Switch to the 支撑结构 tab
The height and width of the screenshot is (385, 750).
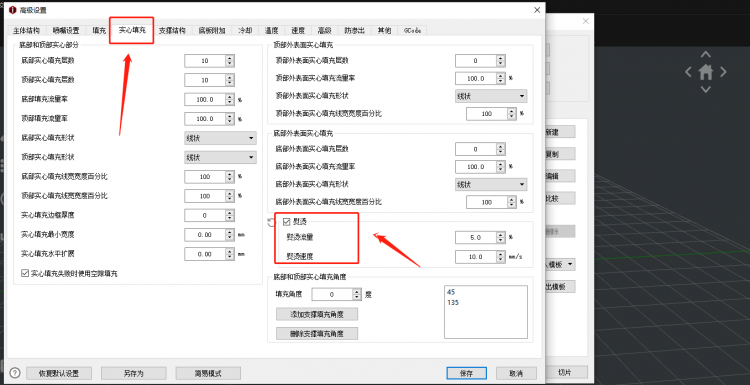pyautogui.click(x=172, y=30)
